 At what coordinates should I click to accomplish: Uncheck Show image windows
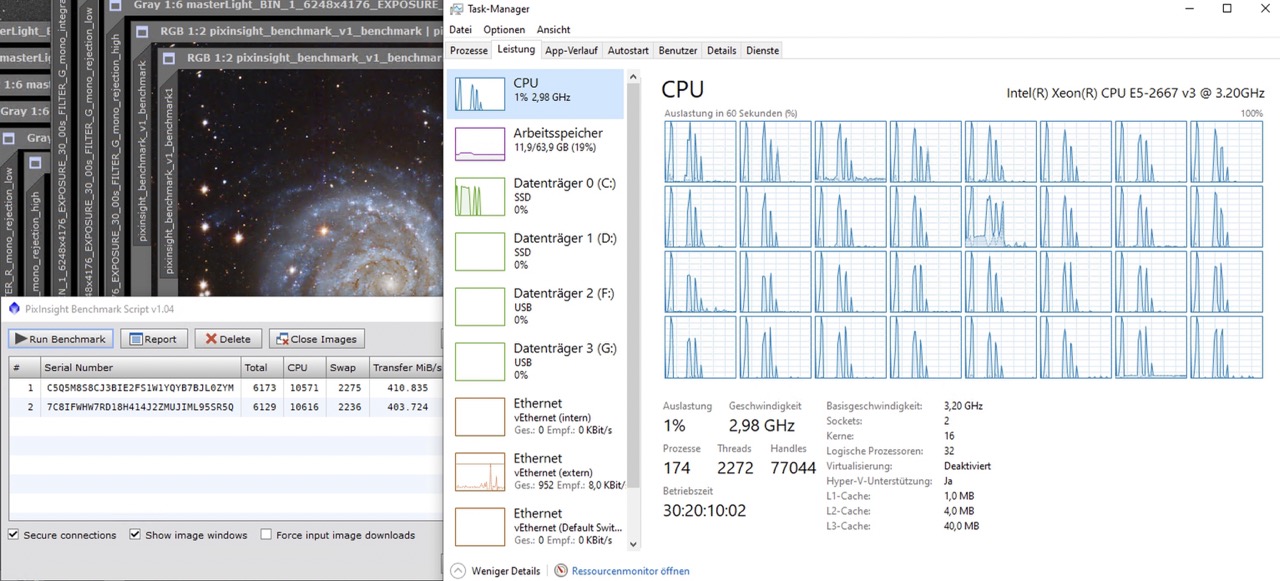[x=135, y=535]
